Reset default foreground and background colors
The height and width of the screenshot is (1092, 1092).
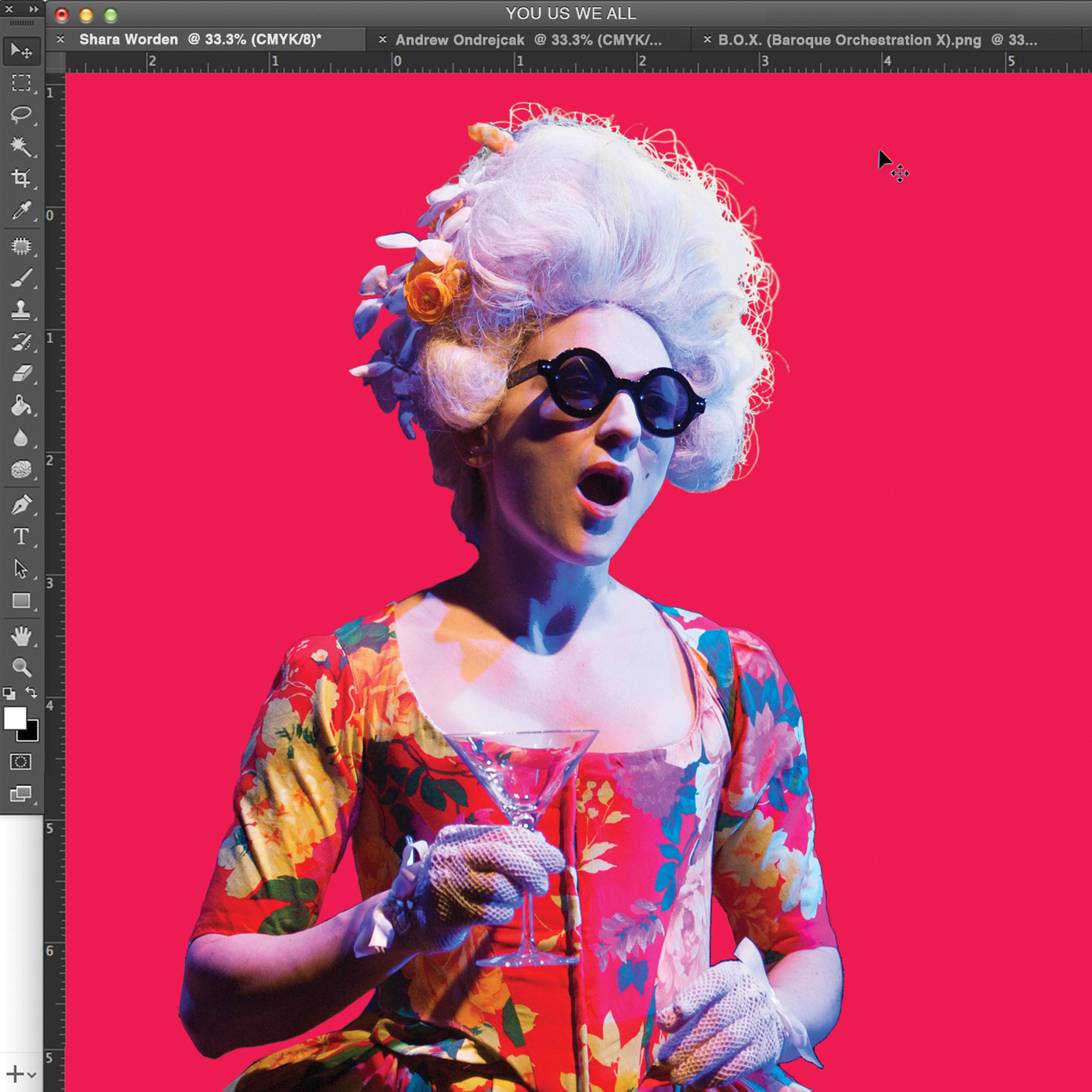[x=9, y=693]
